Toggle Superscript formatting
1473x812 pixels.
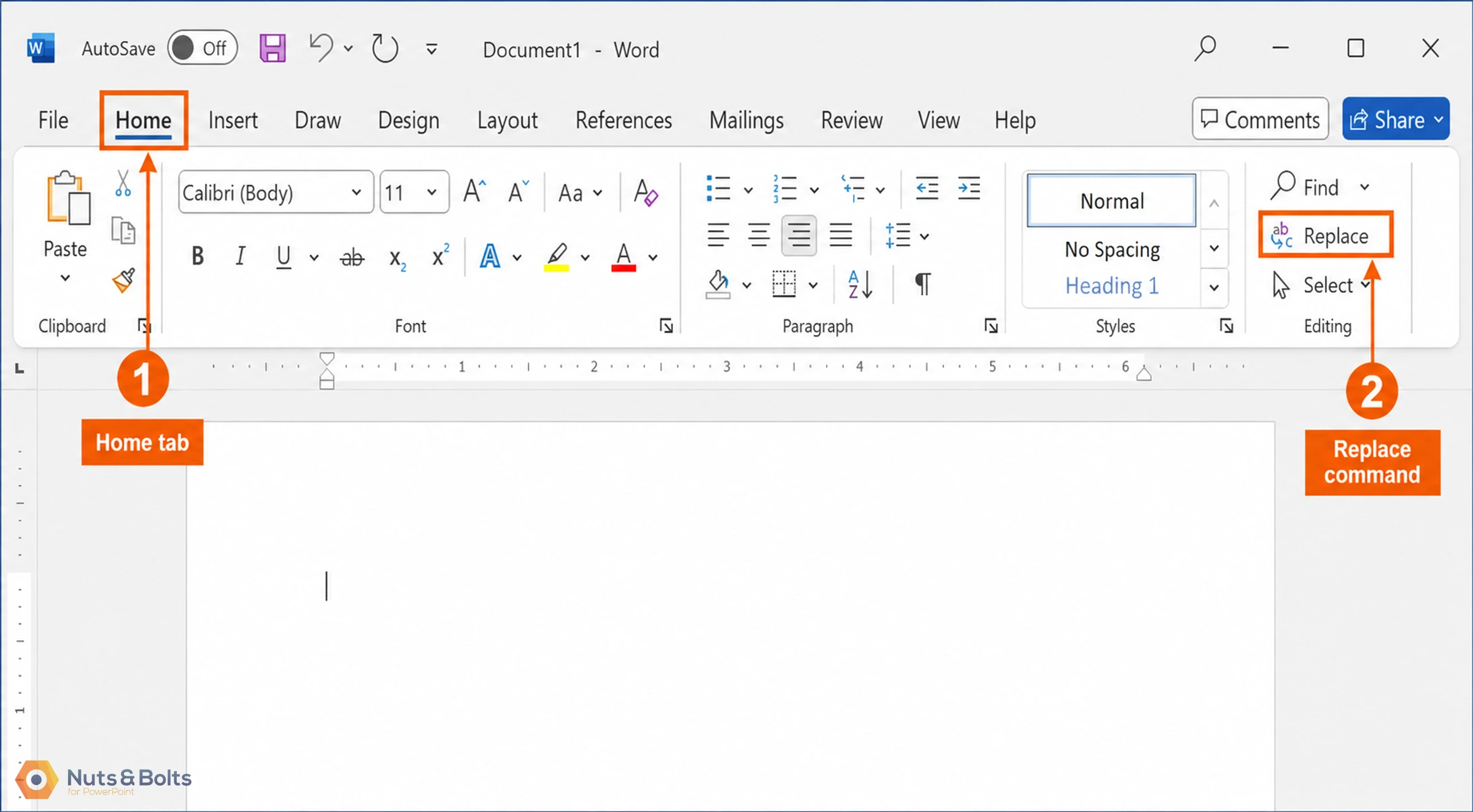point(441,255)
